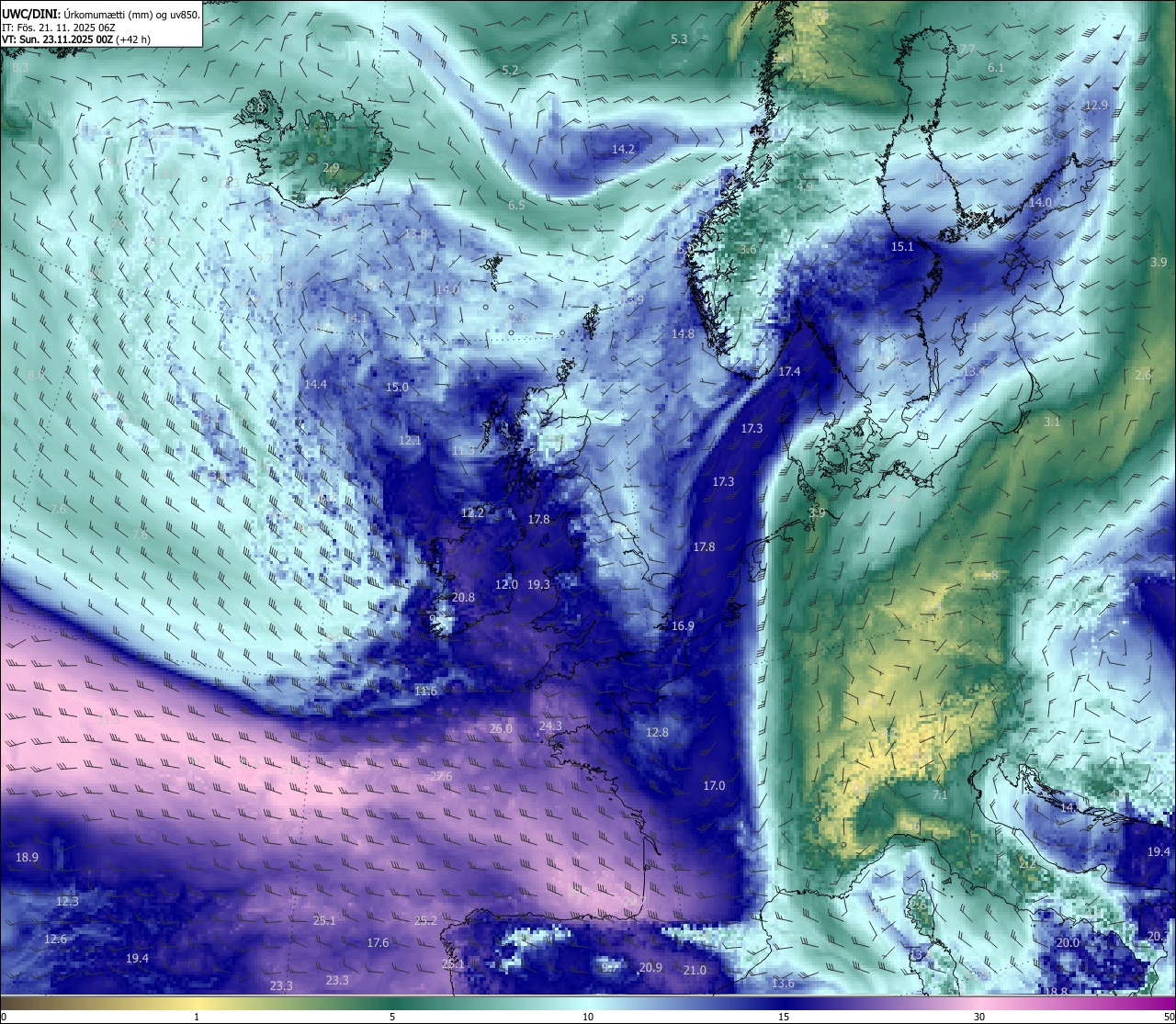This screenshot has height=1024, width=1176.
Task: Click the '12.2' value near Northern Ireland
Action: [472, 513]
